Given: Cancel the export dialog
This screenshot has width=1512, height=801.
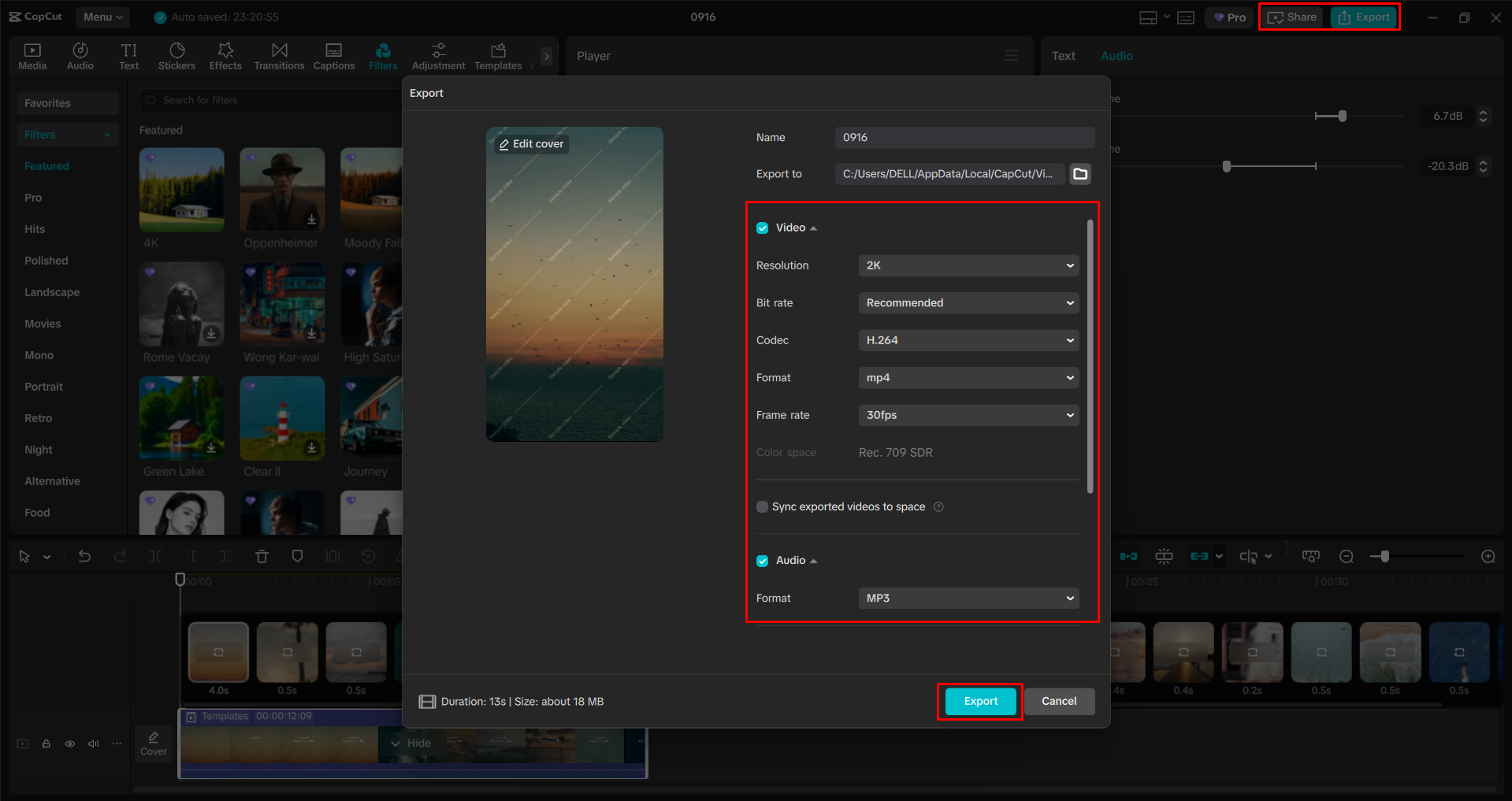Looking at the screenshot, I should pyautogui.click(x=1059, y=701).
